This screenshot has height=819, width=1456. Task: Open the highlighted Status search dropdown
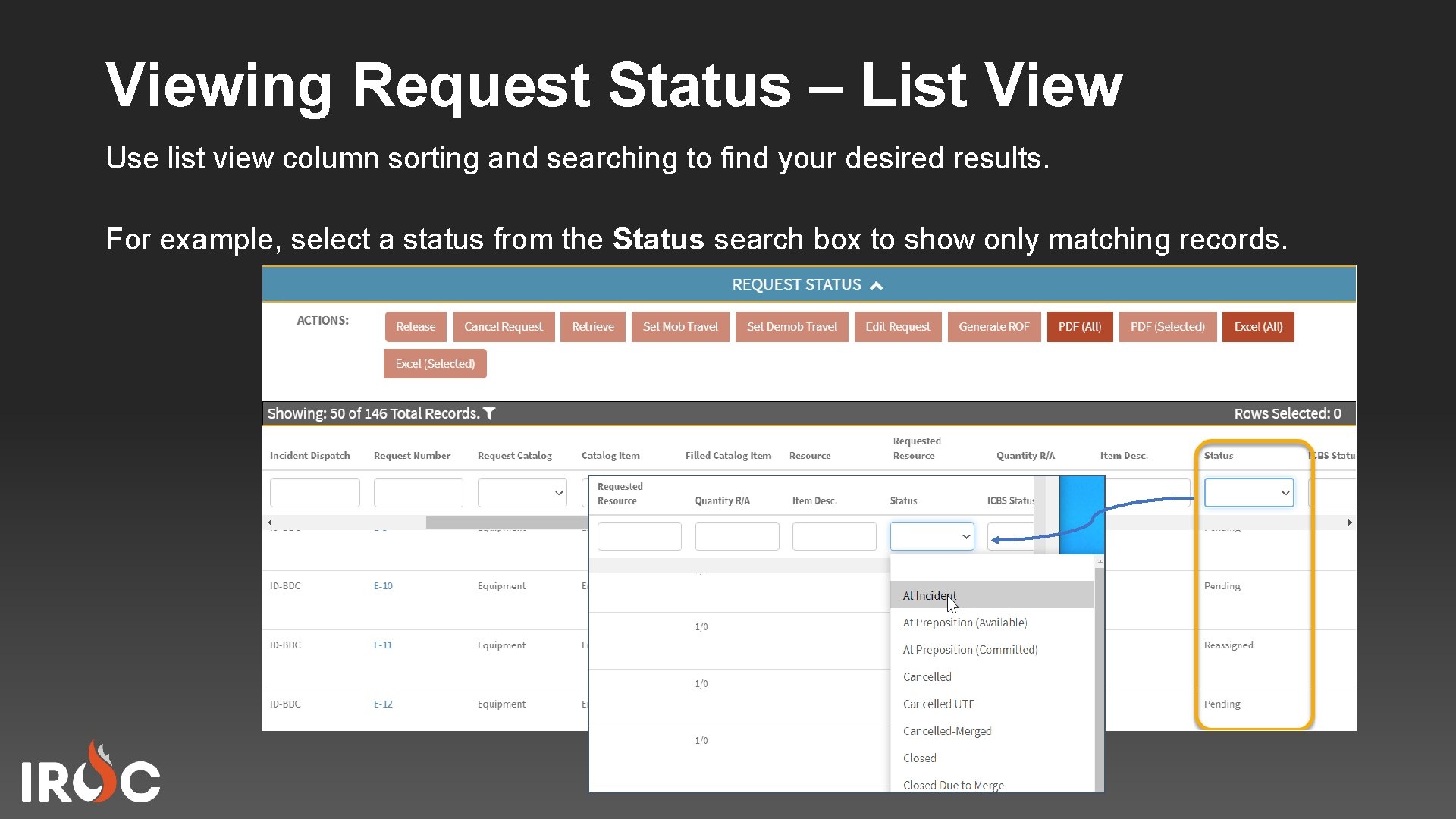pyautogui.click(x=1248, y=492)
